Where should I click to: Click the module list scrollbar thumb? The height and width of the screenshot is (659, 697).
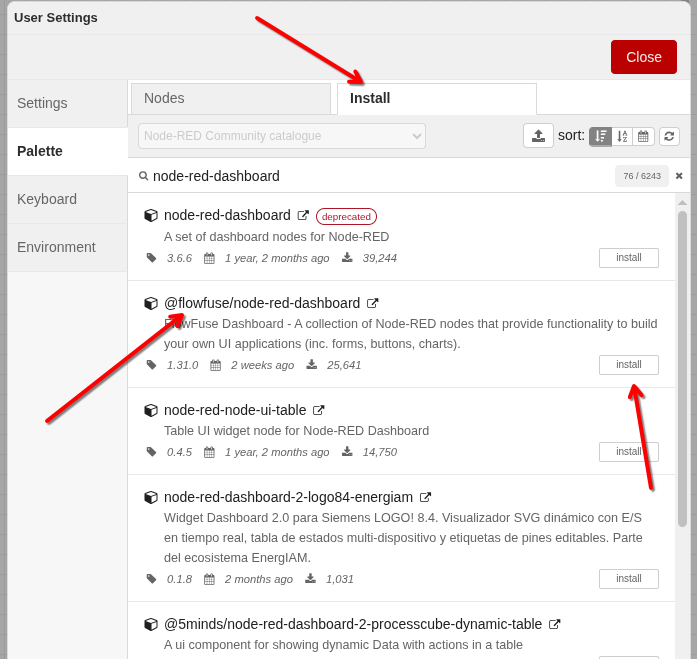point(682,369)
